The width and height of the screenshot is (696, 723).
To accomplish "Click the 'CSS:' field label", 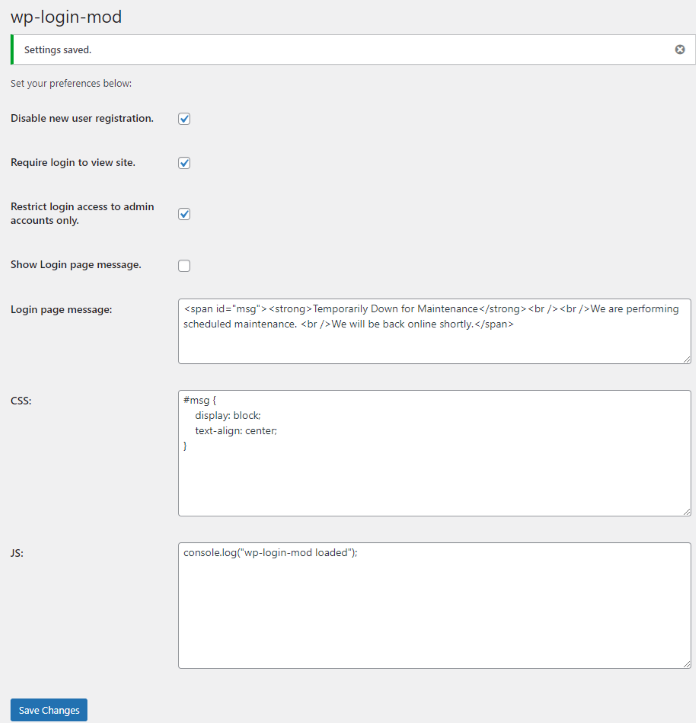I will point(21,401).
